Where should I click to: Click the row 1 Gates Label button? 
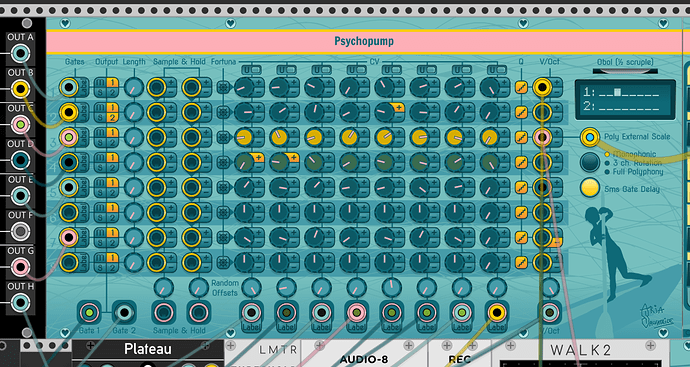tap(83, 87)
